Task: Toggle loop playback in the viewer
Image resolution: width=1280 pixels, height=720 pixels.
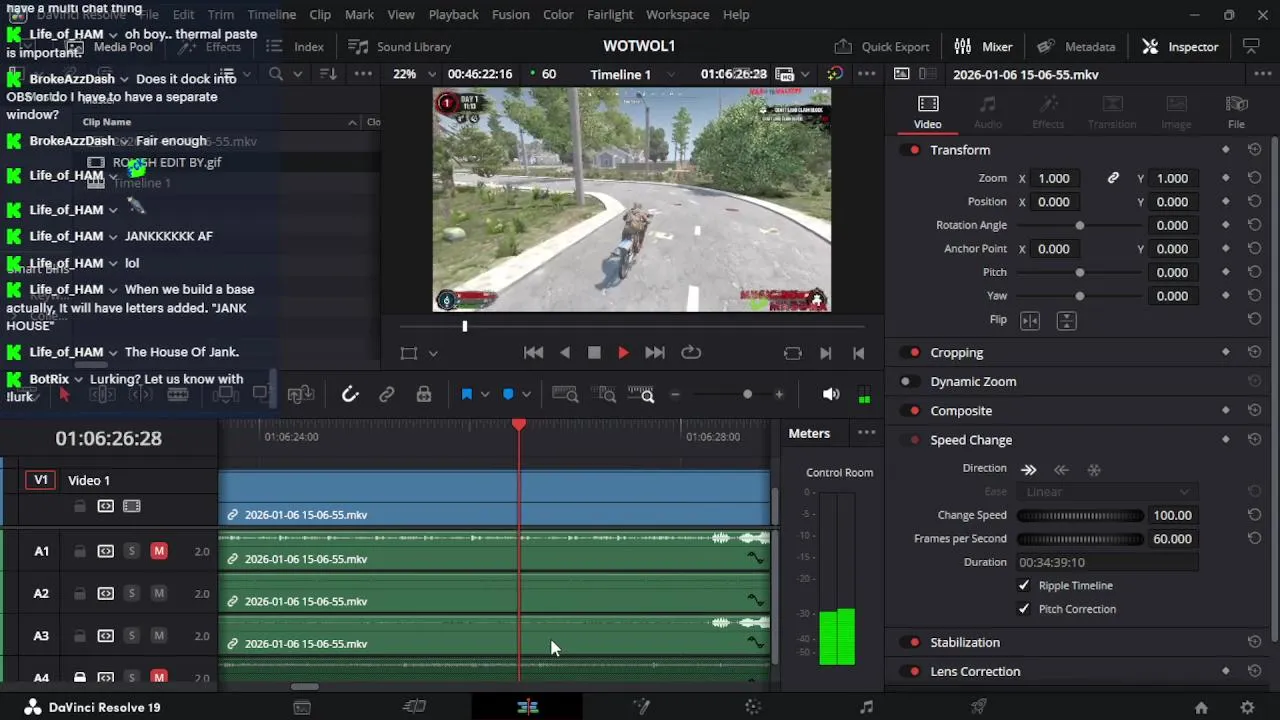Action: point(691,353)
